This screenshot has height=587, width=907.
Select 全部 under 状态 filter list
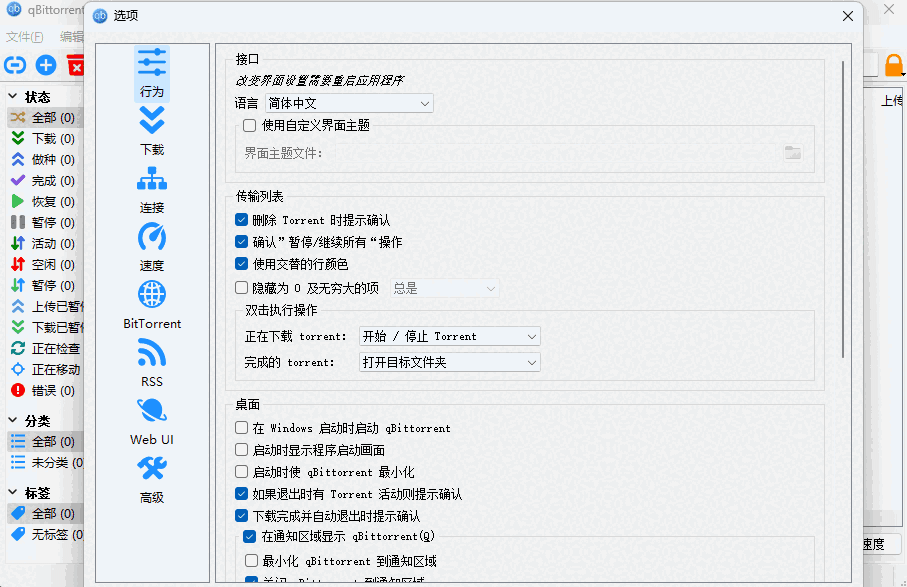(47, 117)
